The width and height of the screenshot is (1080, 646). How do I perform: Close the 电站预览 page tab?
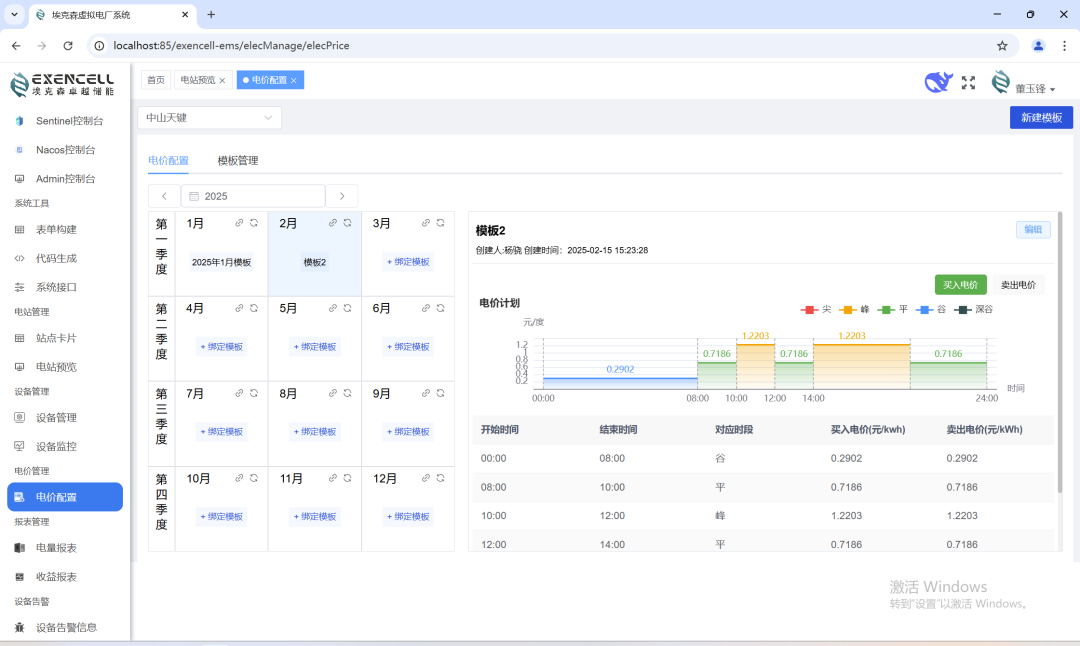click(x=222, y=81)
